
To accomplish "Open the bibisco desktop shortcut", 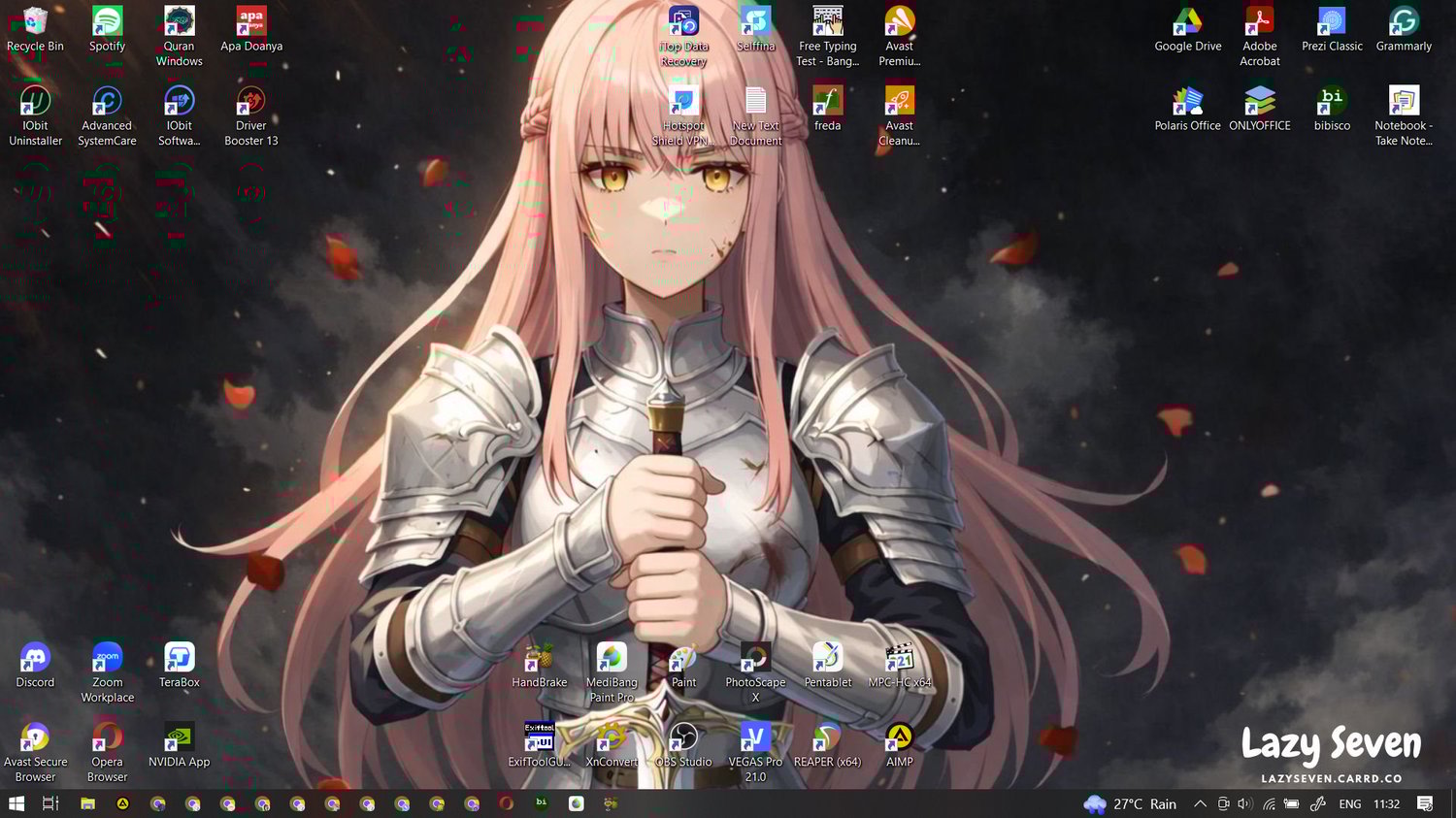I will point(1332,110).
